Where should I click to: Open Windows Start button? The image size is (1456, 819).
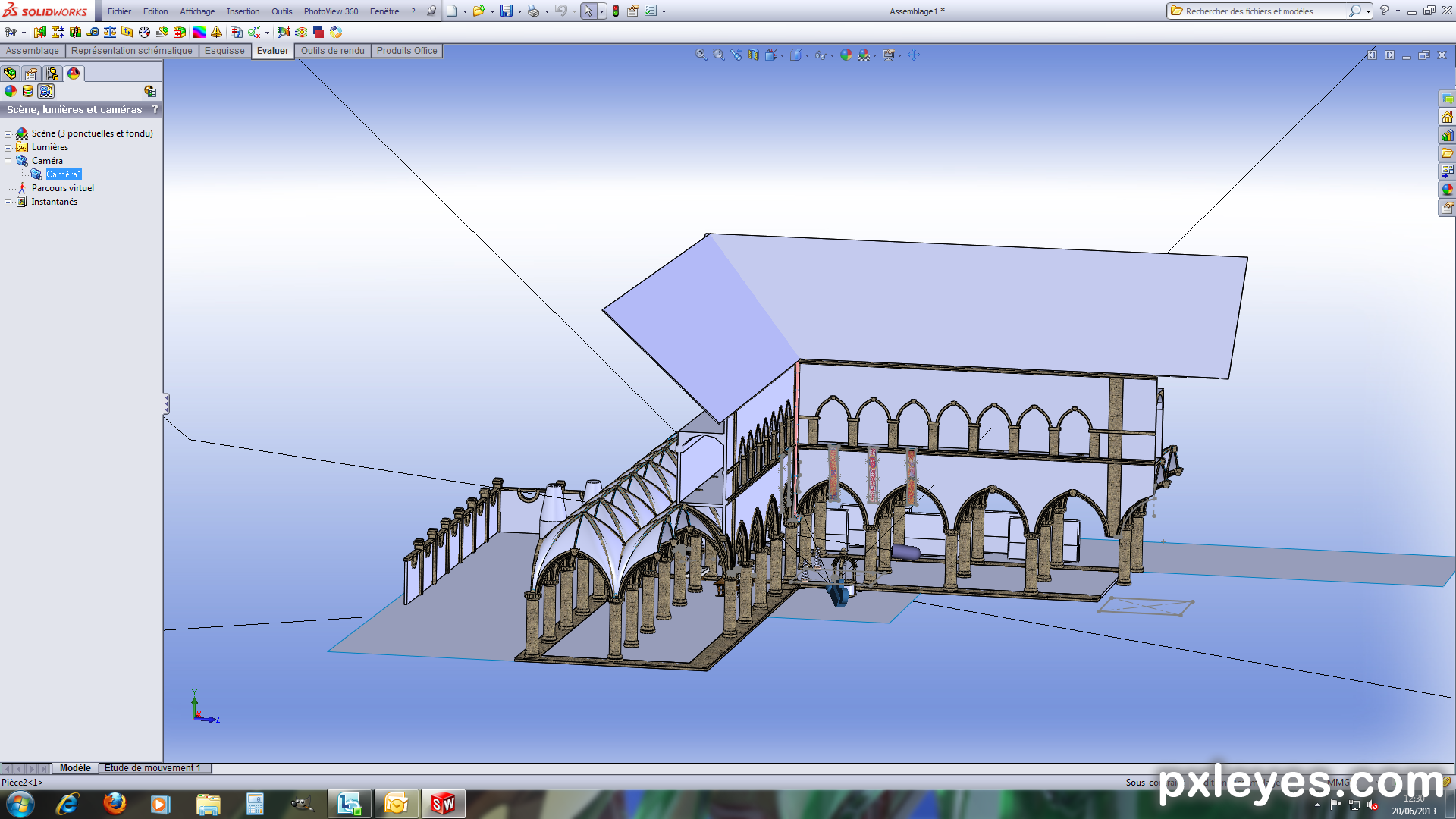click(x=20, y=804)
